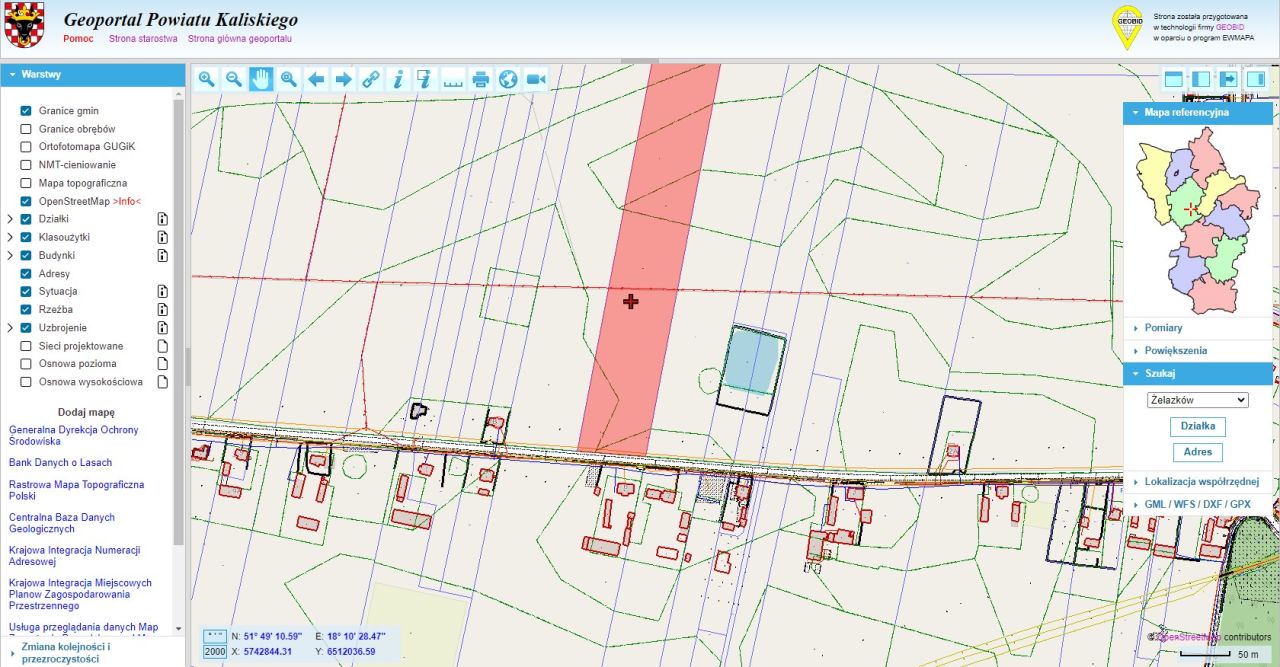This screenshot has height=667, width=1280.
Task: Open the Żelazków municipality dropdown
Action: [x=1198, y=400]
